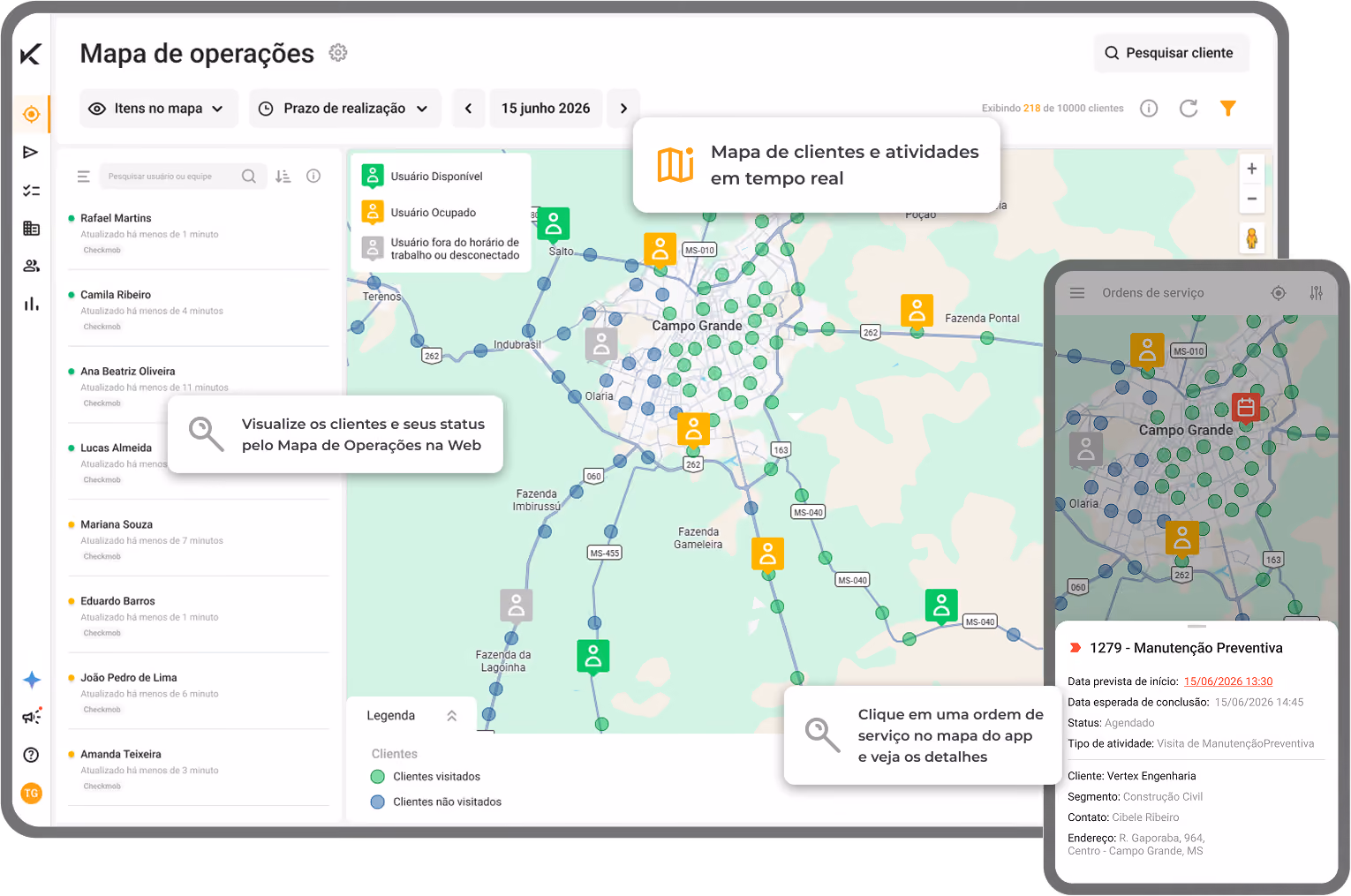Viewport: 1351px width, 896px height.
Task: Select user Eduardo Barros
Action: click(x=199, y=616)
